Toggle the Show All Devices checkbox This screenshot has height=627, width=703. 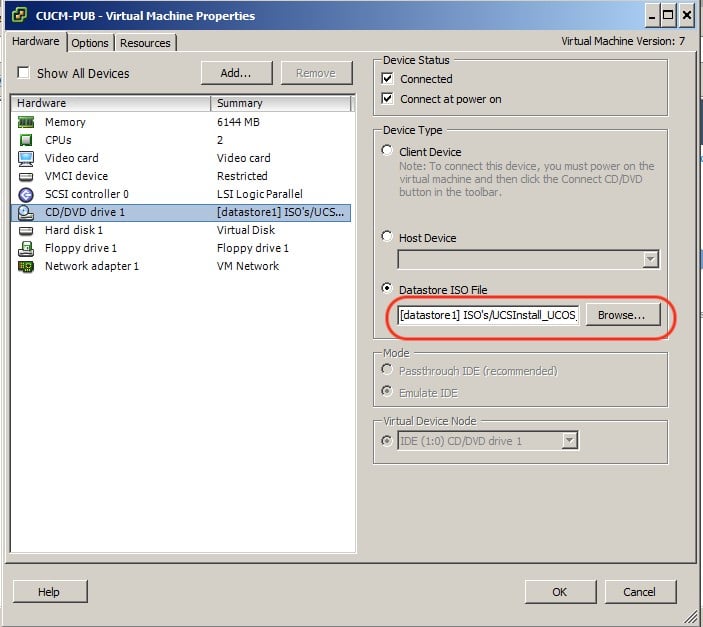point(23,72)
